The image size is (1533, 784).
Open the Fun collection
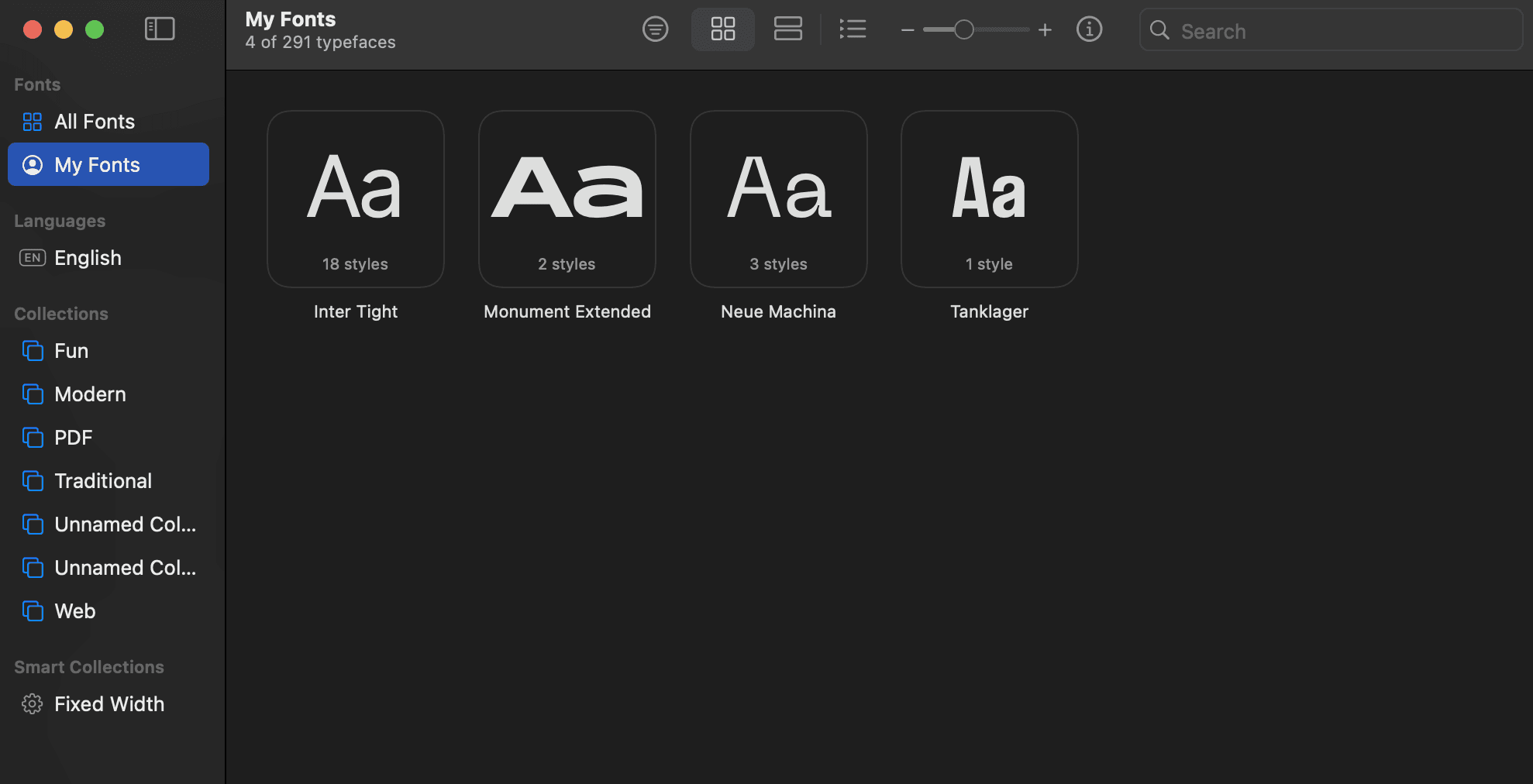click(109, 351)
